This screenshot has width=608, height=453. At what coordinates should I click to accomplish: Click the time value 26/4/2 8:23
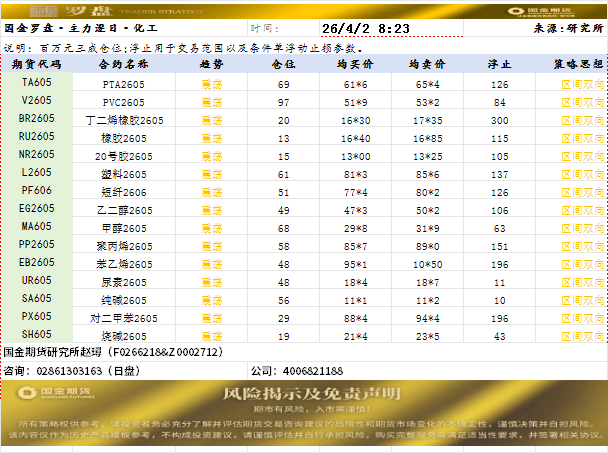coord(366,28)
